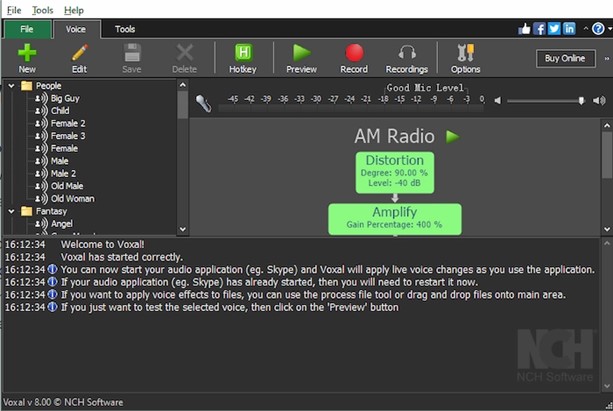This screenshot has height=411, width=613.
Task: Select the Child voice
Action: tap(60, 111)
